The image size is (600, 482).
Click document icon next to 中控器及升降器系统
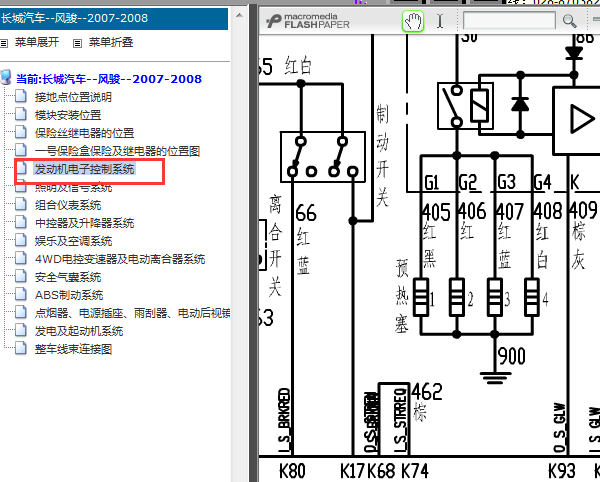(21, 222)
